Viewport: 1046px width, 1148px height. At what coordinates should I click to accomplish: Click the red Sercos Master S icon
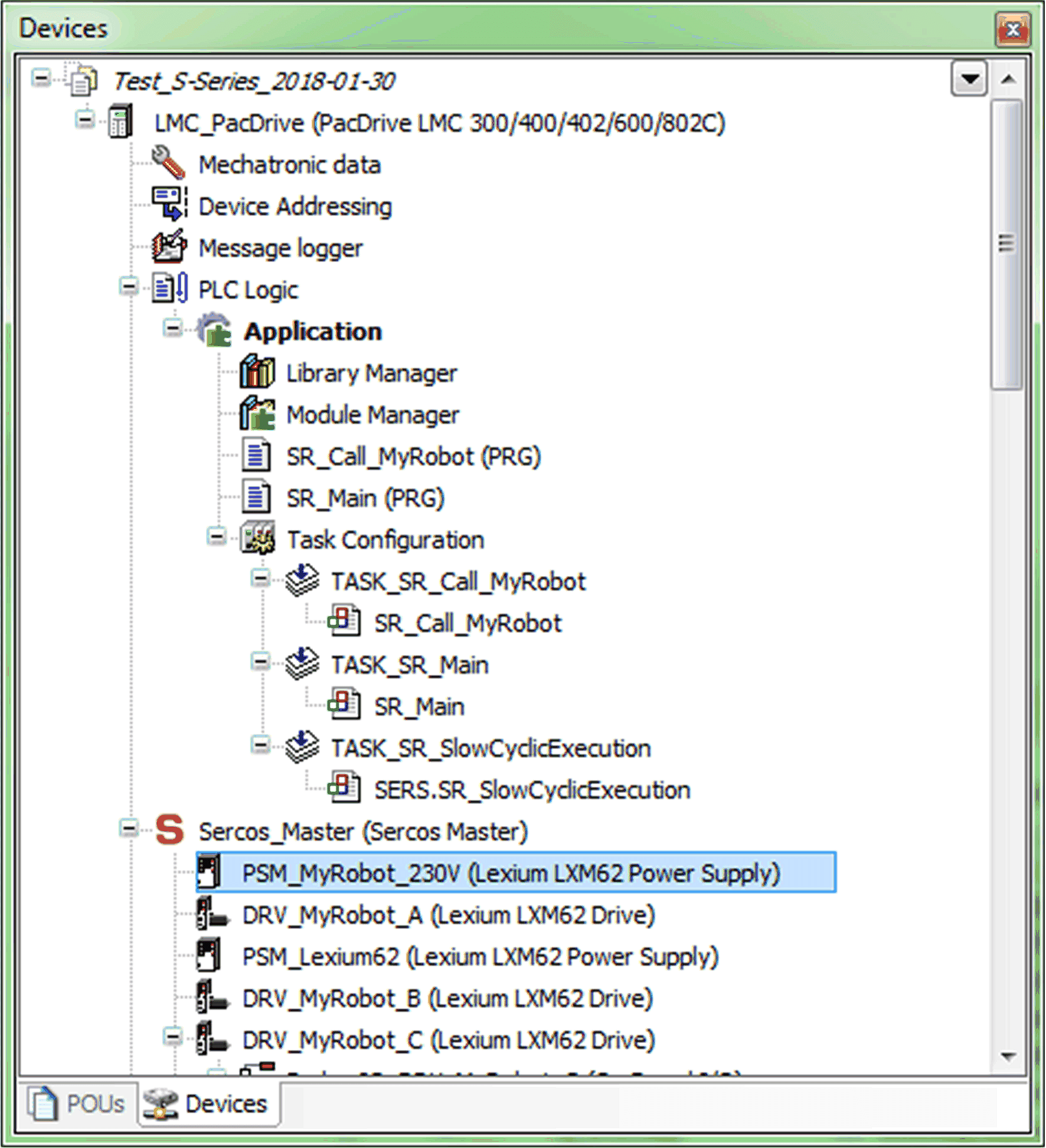[x=170, y=830]
